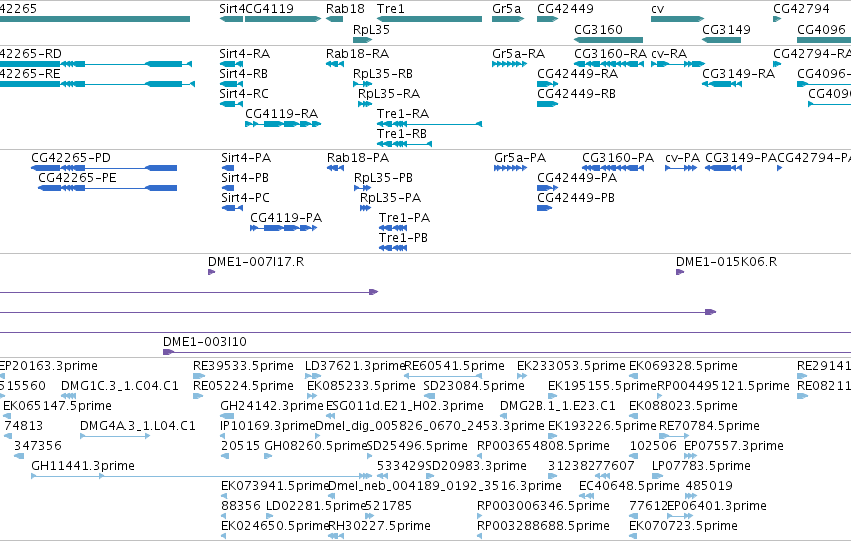Click EST DMG2B.1_1.E23.C1
Viewport: 851px width, 541px height.
[504, 416]
